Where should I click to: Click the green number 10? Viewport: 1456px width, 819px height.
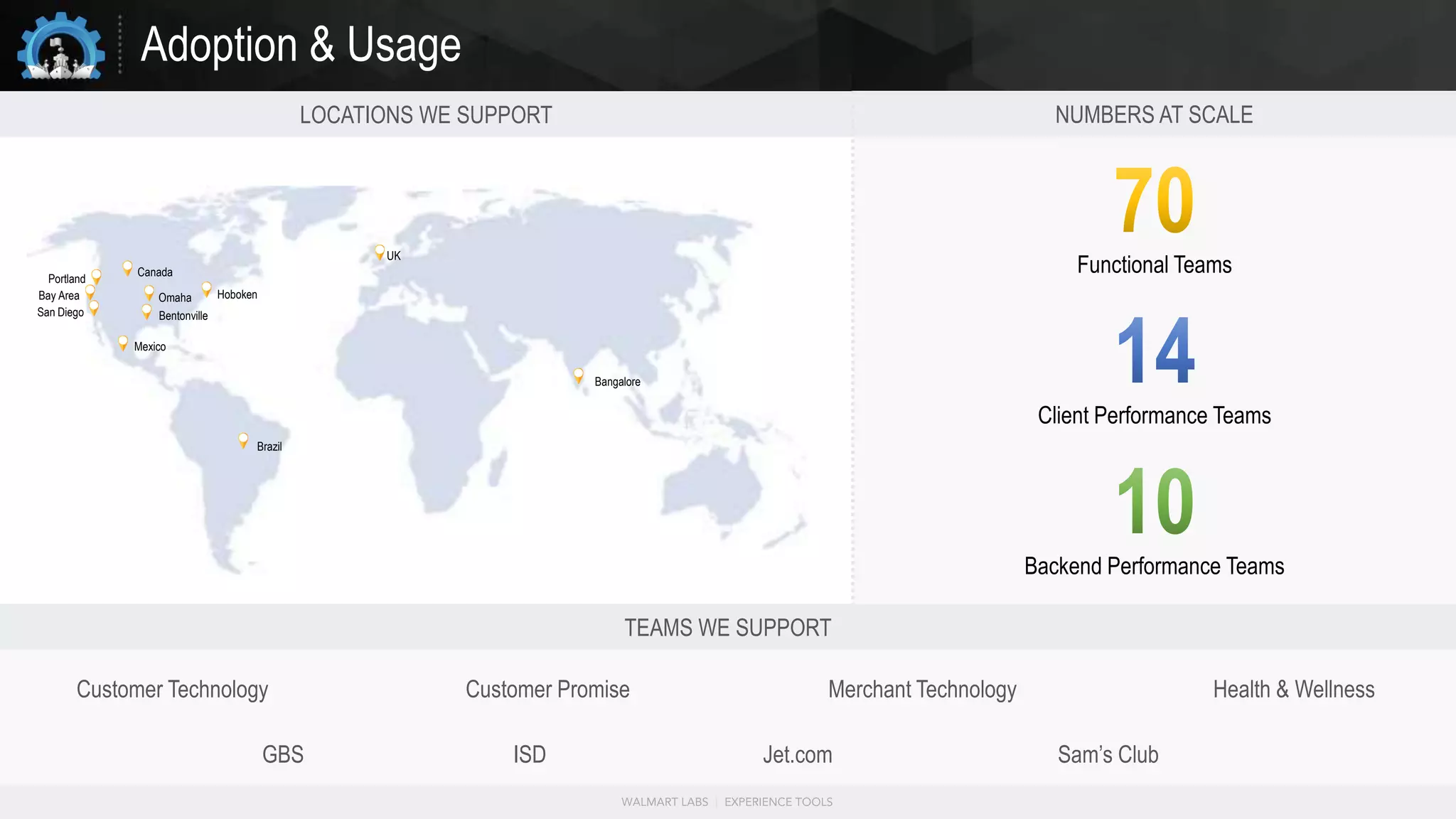pyautogui.click(x=1156, y=501)
